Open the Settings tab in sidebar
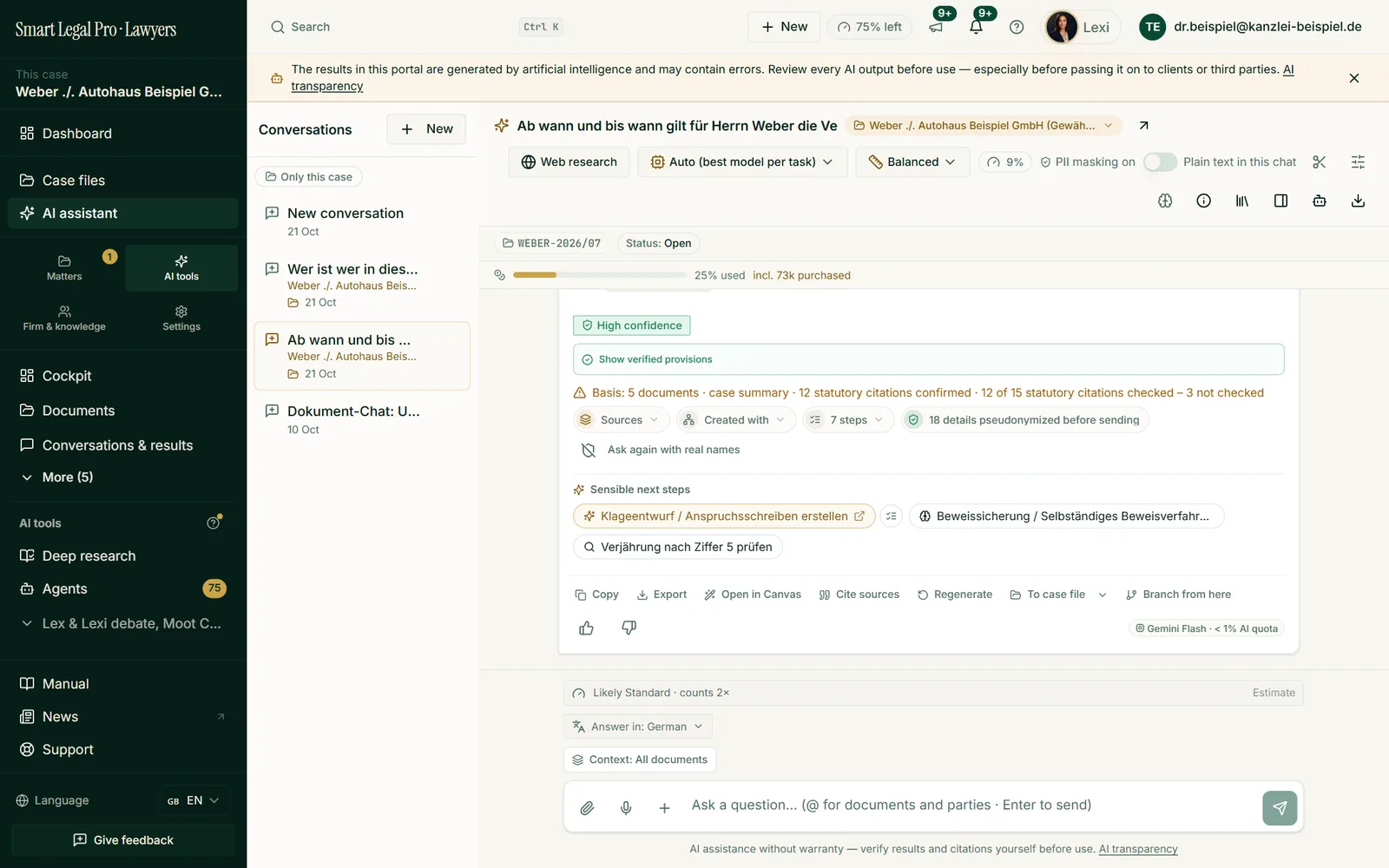This screenshot has width=1389, height=868. pyautogui.click(x=181, y=319)
